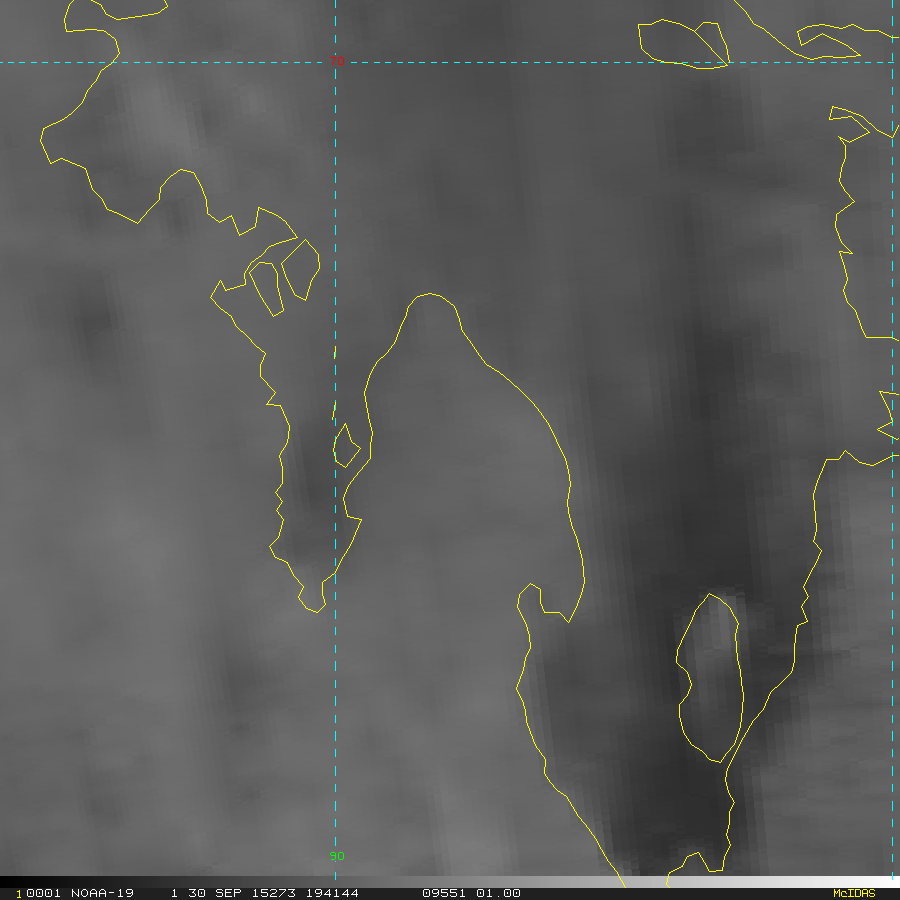
Task: Click the oval island in lower right
Action: (x=711, y=678)
